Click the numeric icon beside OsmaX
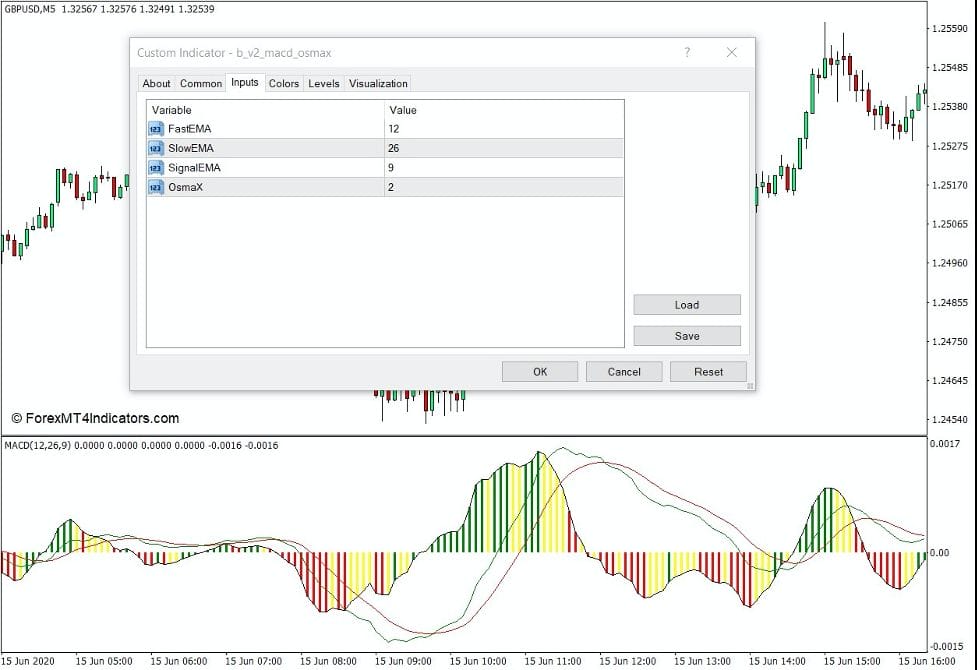The image size is (977, 670). (x=156, y=187)
